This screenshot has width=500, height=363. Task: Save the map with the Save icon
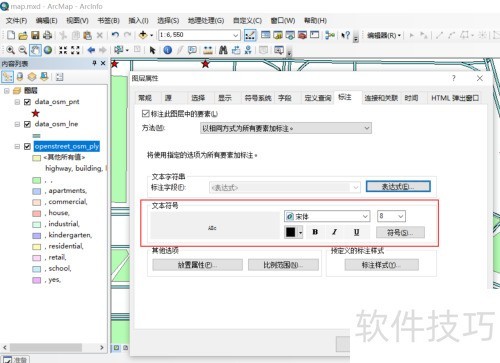[x=35, y=35]
